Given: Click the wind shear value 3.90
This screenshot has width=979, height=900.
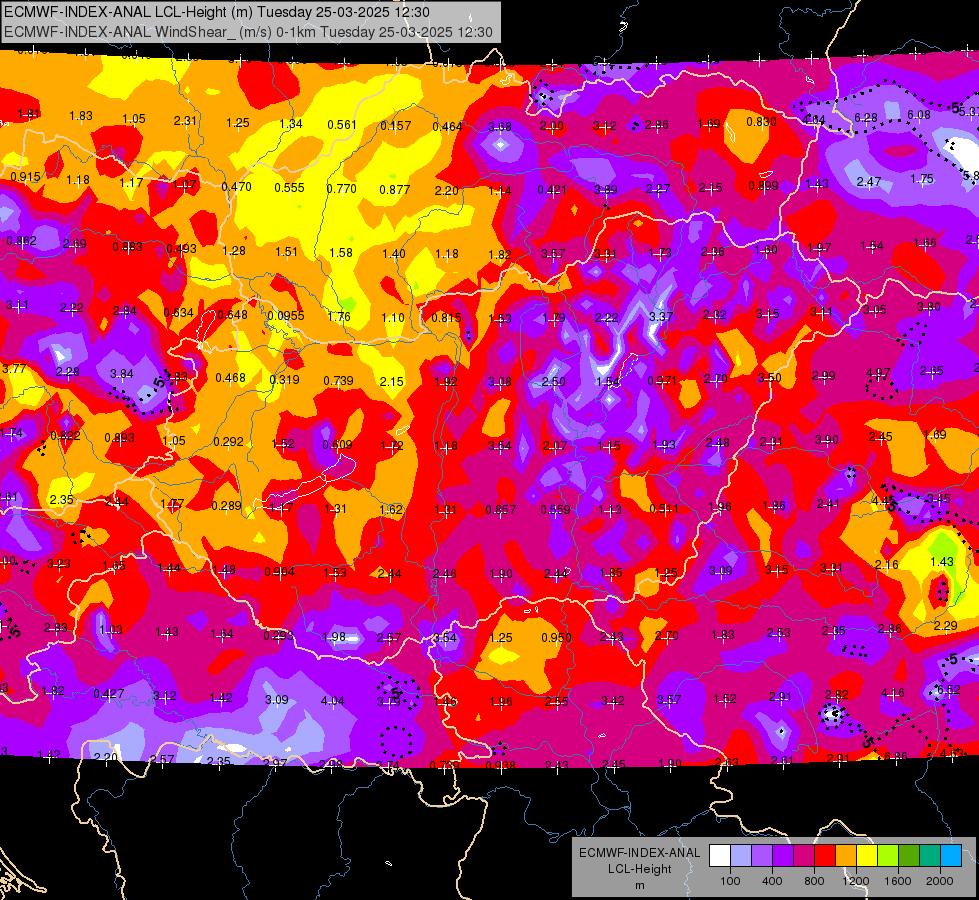Looking at the screenshot, I should 827,440.
